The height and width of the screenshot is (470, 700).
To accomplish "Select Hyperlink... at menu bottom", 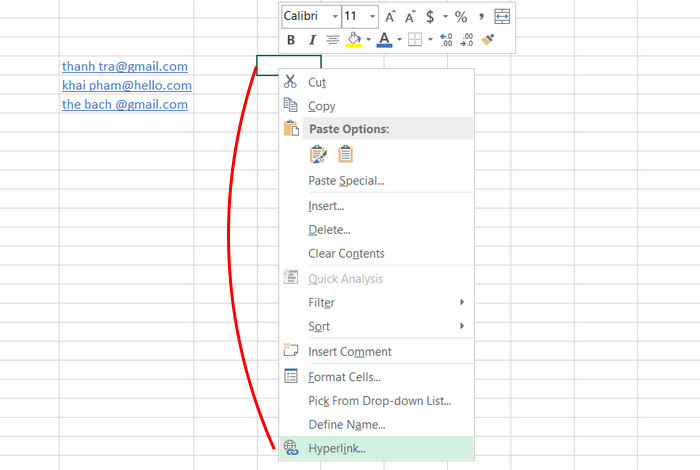I will pos(377,448).
